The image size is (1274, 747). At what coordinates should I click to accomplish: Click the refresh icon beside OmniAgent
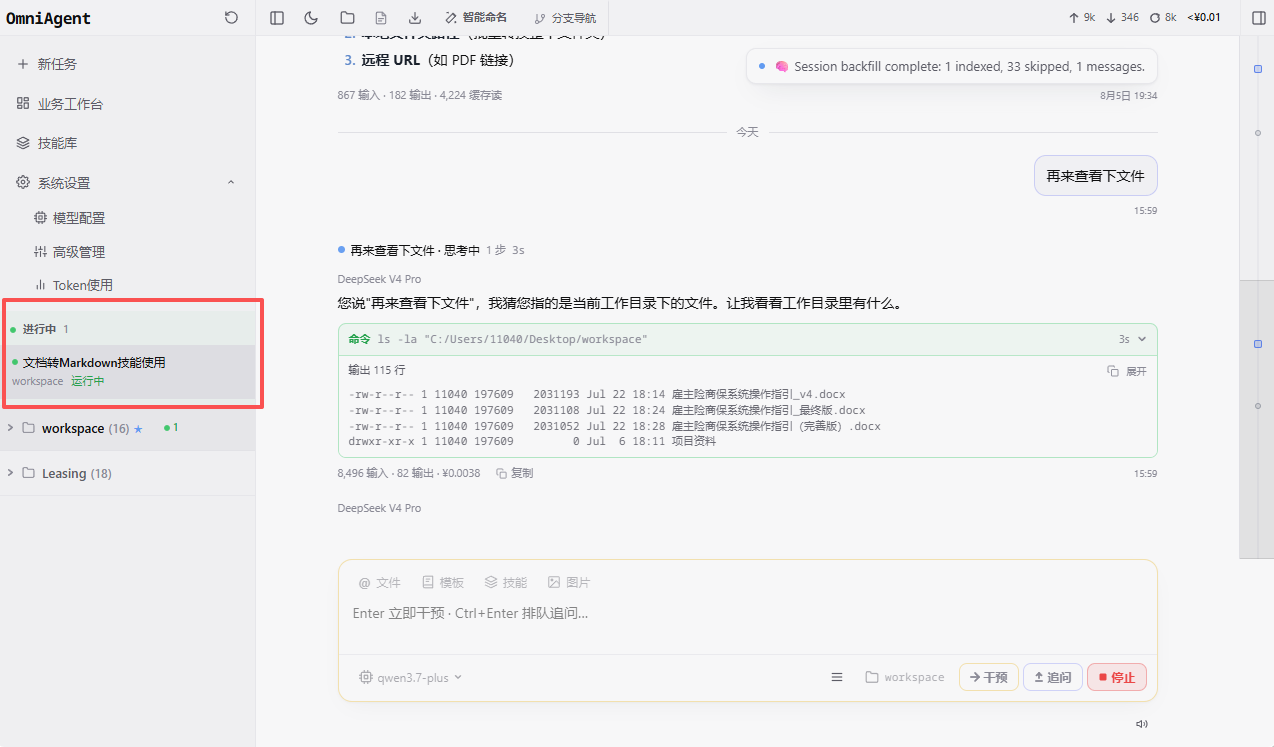pyautogui.click(x=231, y=18)
